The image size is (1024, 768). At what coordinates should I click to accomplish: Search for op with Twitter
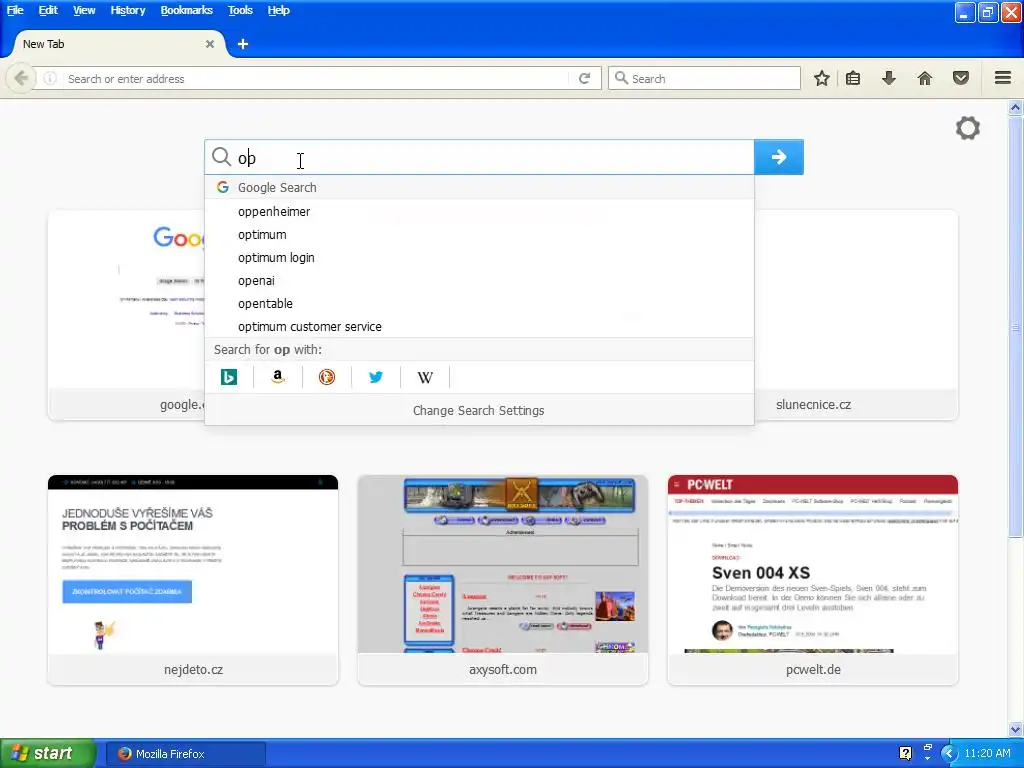click(x=376, y=377)
